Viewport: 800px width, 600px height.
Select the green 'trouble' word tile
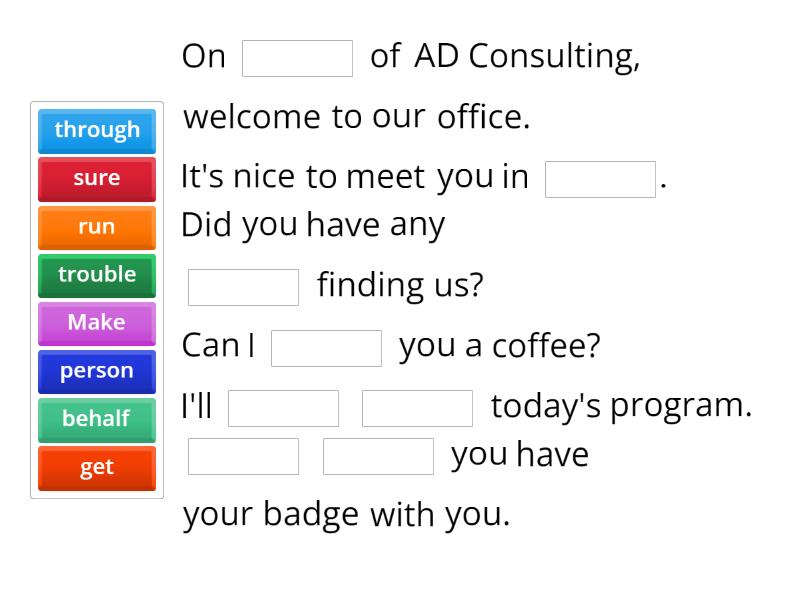(x=97, y=274)
